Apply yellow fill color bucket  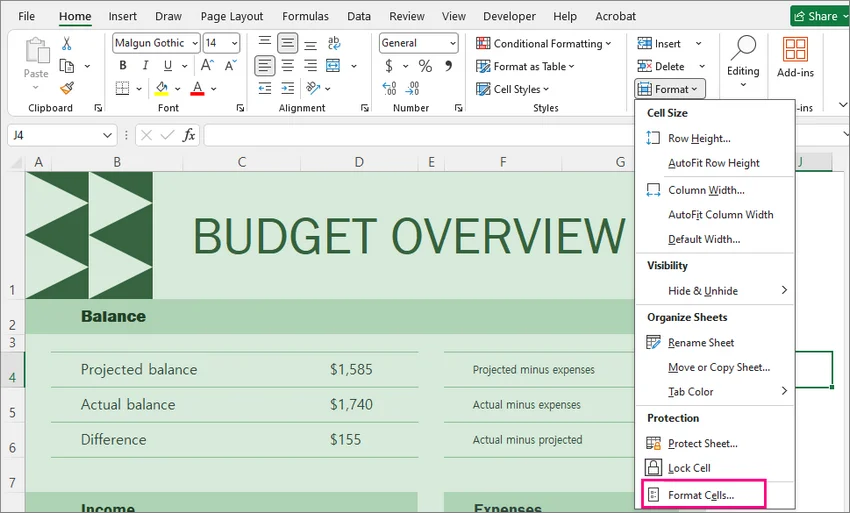[162, 88]
